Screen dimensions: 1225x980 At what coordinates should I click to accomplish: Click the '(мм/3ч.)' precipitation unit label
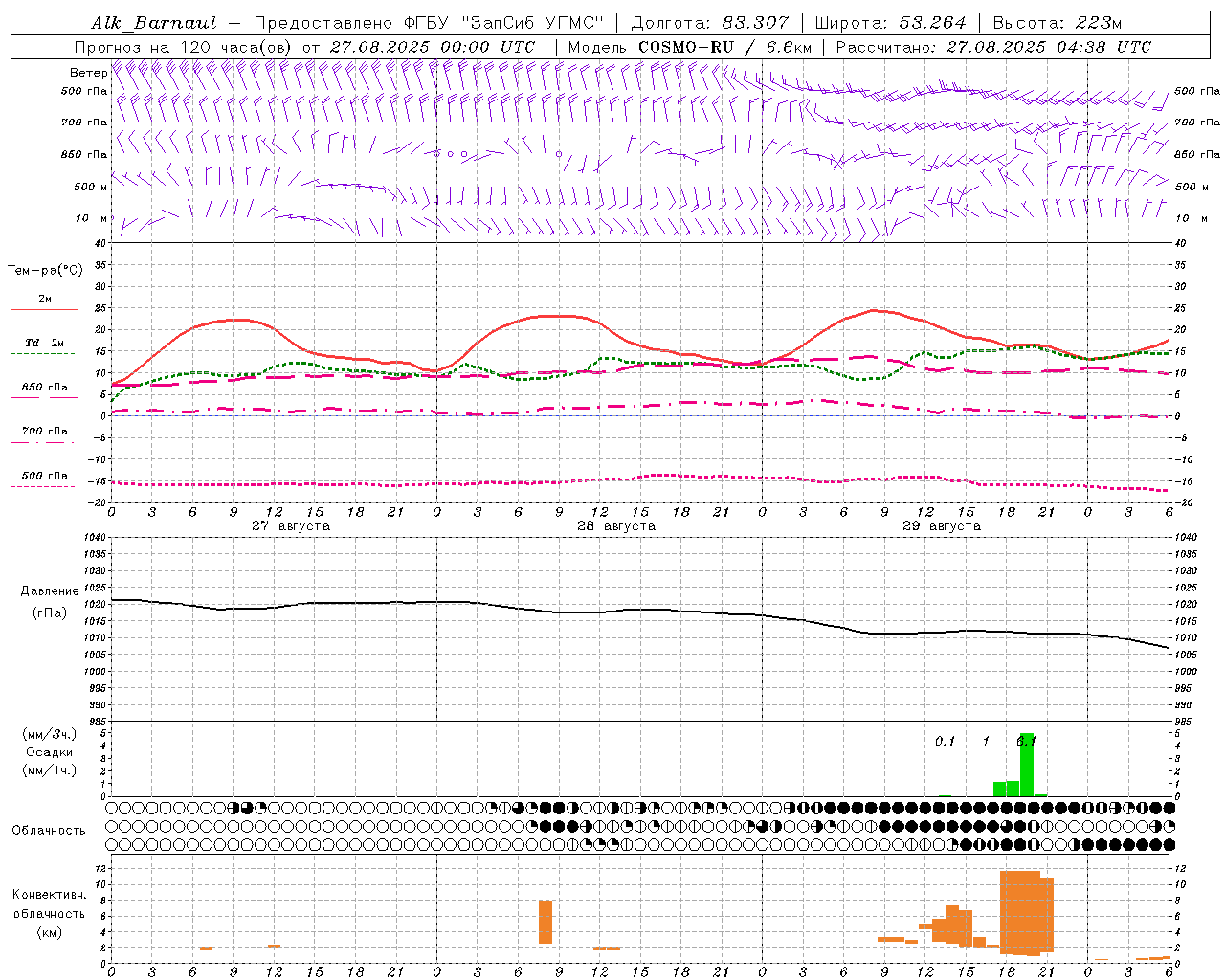coord(50,734)
